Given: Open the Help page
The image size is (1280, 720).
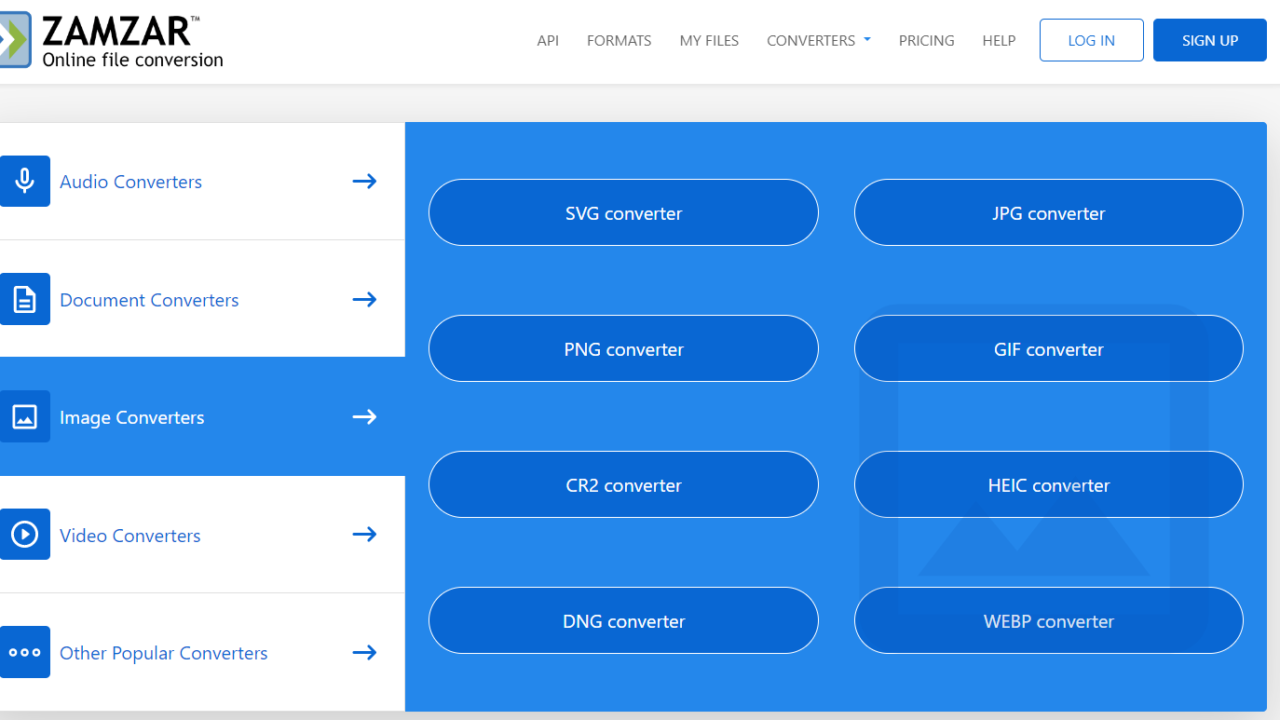Looking at the screenshot, I should pos(999,41).
